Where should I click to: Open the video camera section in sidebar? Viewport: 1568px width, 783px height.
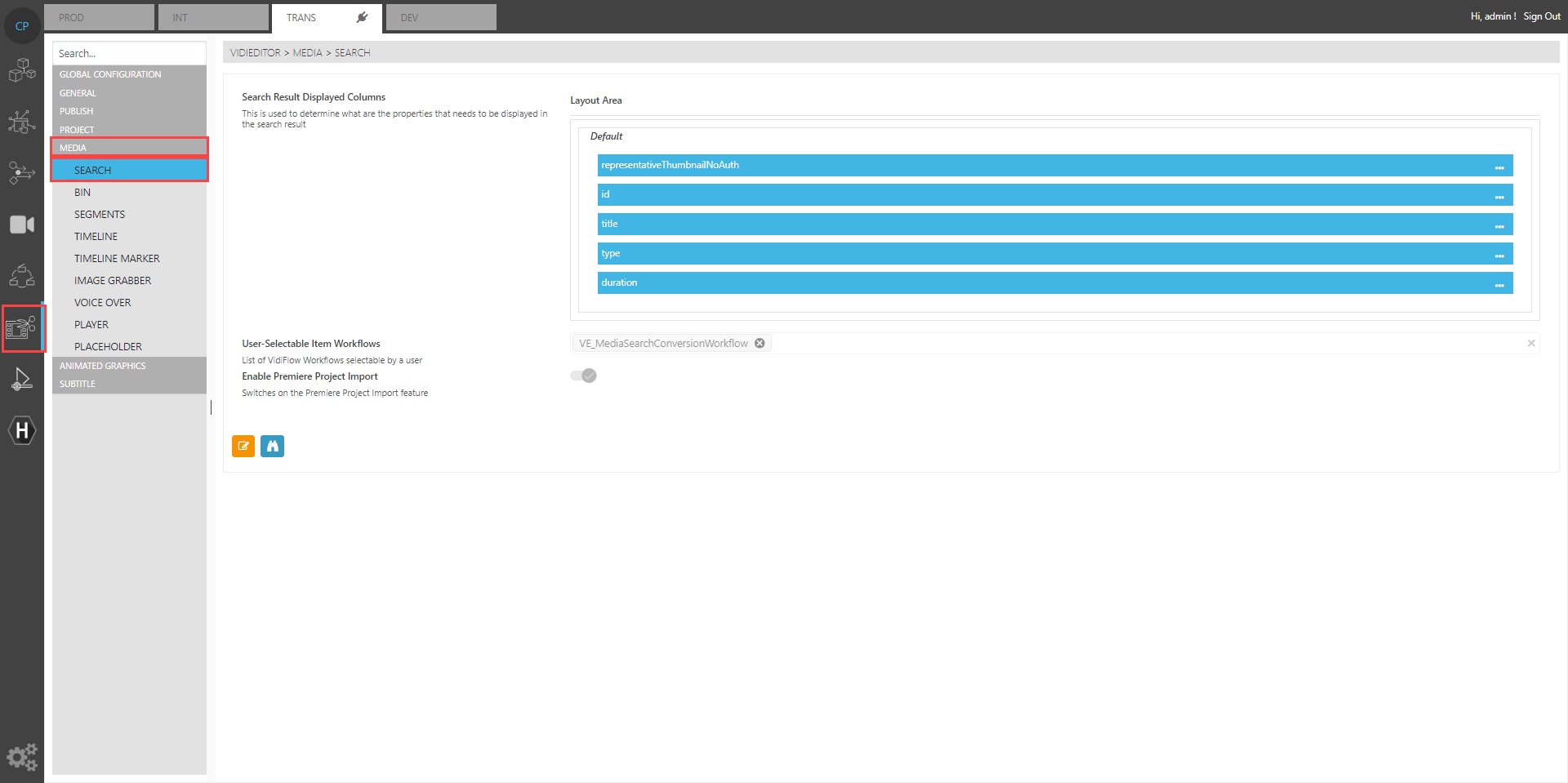point(22,225)
